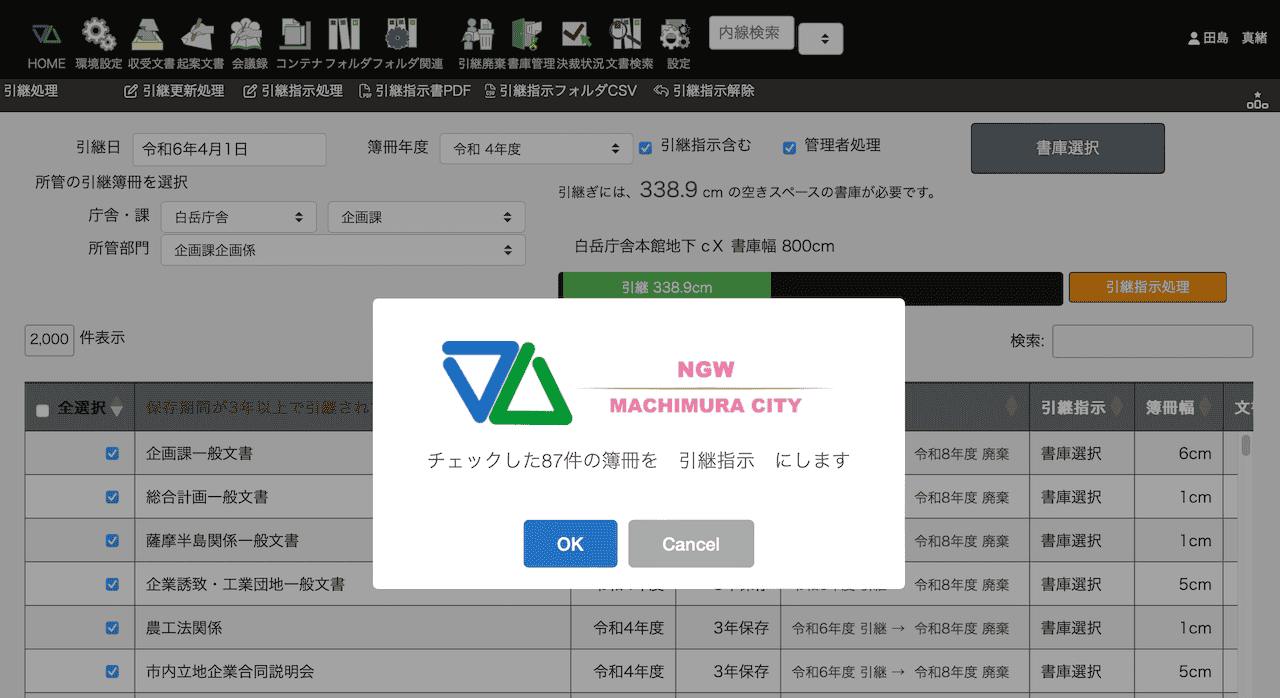Screen dimensions: 1280x698
Task: Open the 企画課企画係 department dropdown
Action: coord(343,250)
